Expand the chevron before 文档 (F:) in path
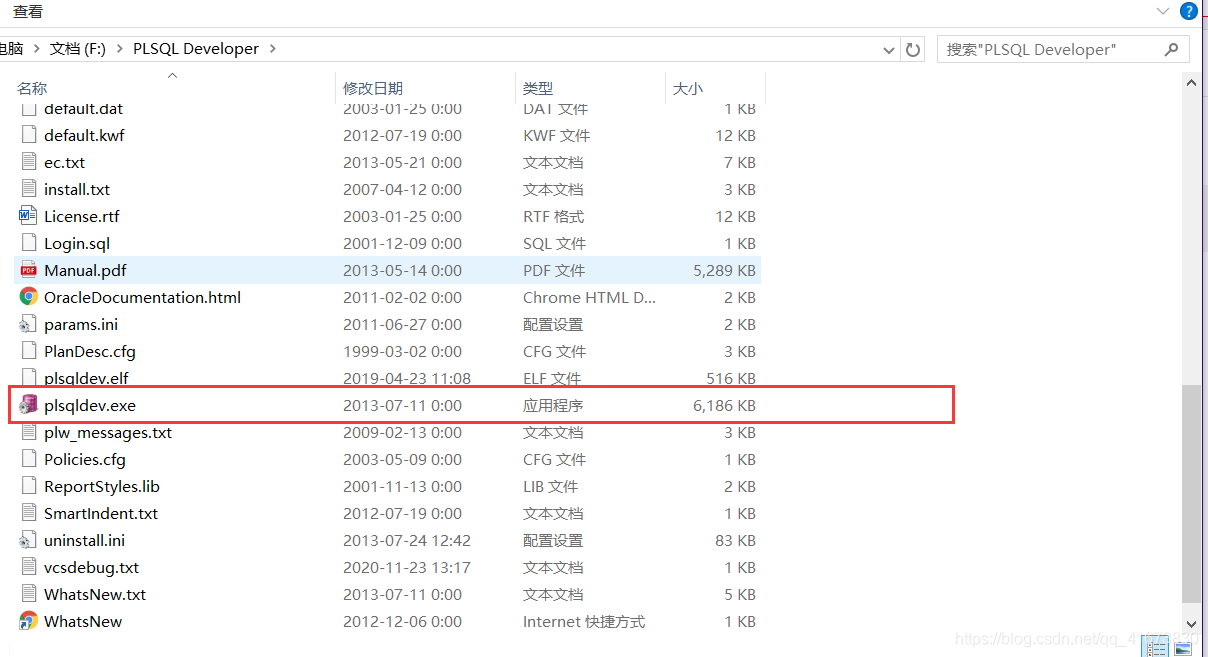Screen dimensions: 1208x657 pos(38,48)
